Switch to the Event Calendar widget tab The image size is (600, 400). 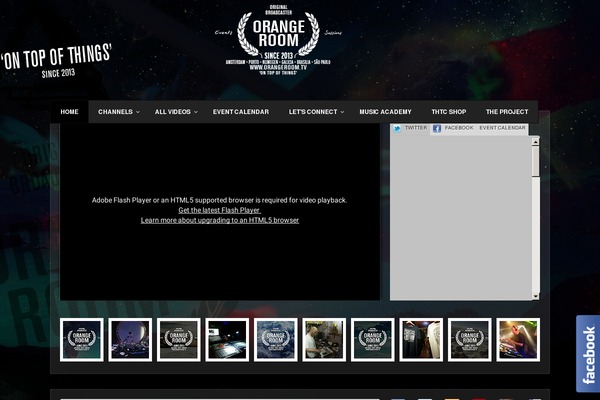502,128
